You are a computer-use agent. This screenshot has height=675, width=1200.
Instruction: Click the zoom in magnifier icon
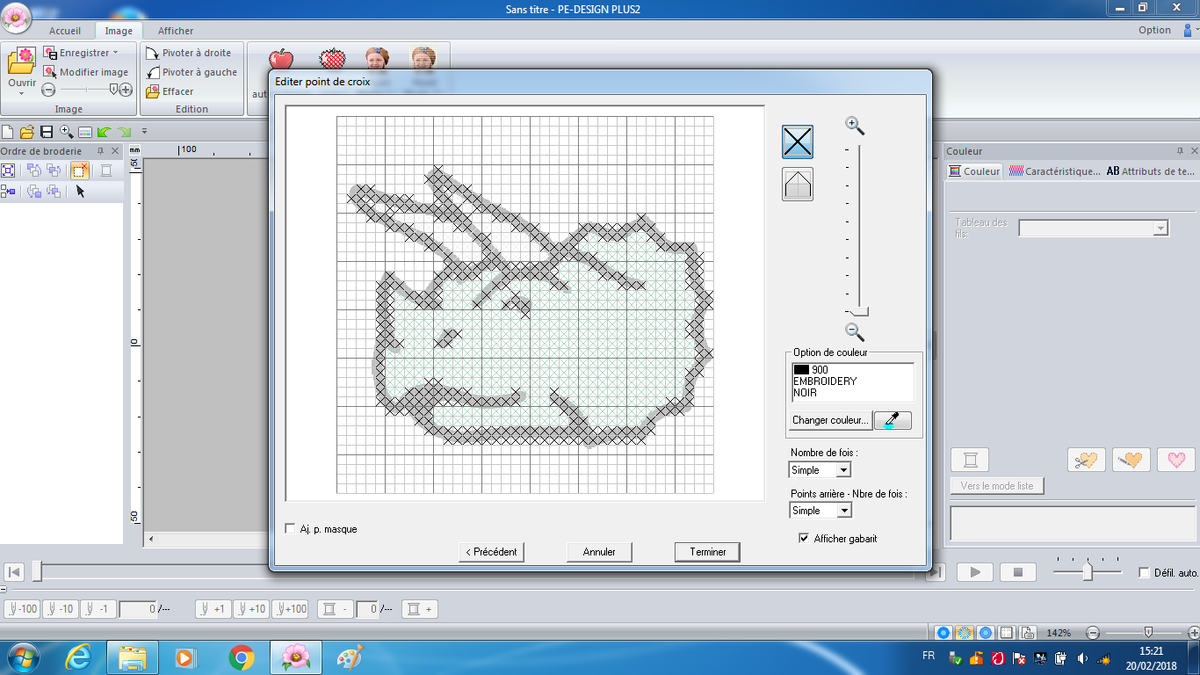(x=854, y=125)
